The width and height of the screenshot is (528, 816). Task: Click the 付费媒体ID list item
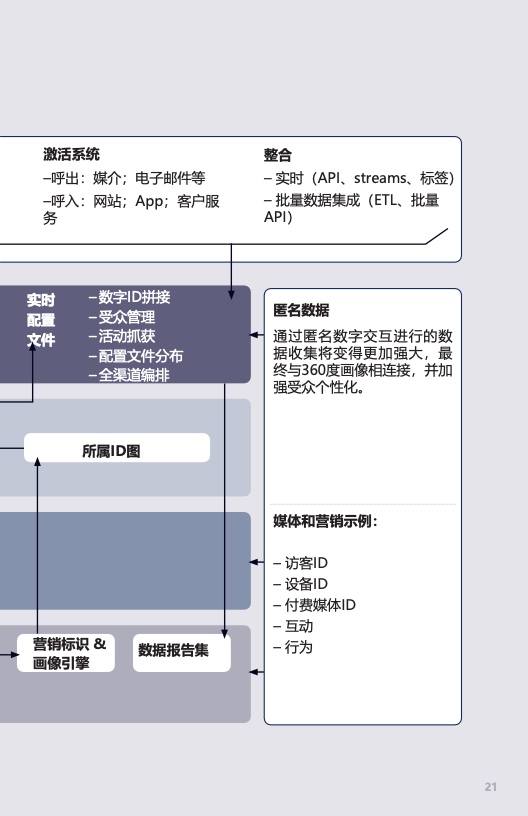315,605
